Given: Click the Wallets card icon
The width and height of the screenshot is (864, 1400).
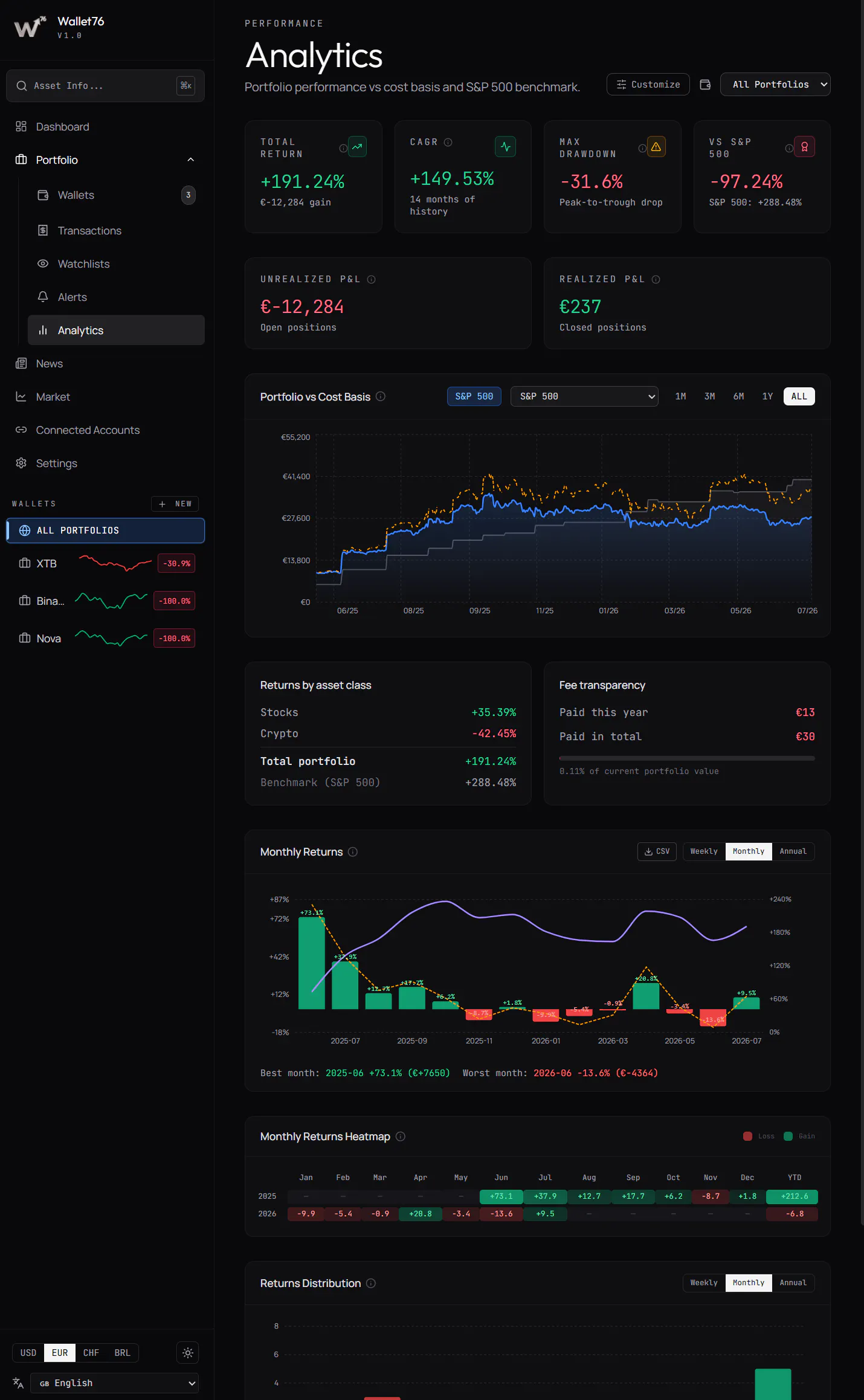Looking at the screenshot, I should click(x=43, y=195).
